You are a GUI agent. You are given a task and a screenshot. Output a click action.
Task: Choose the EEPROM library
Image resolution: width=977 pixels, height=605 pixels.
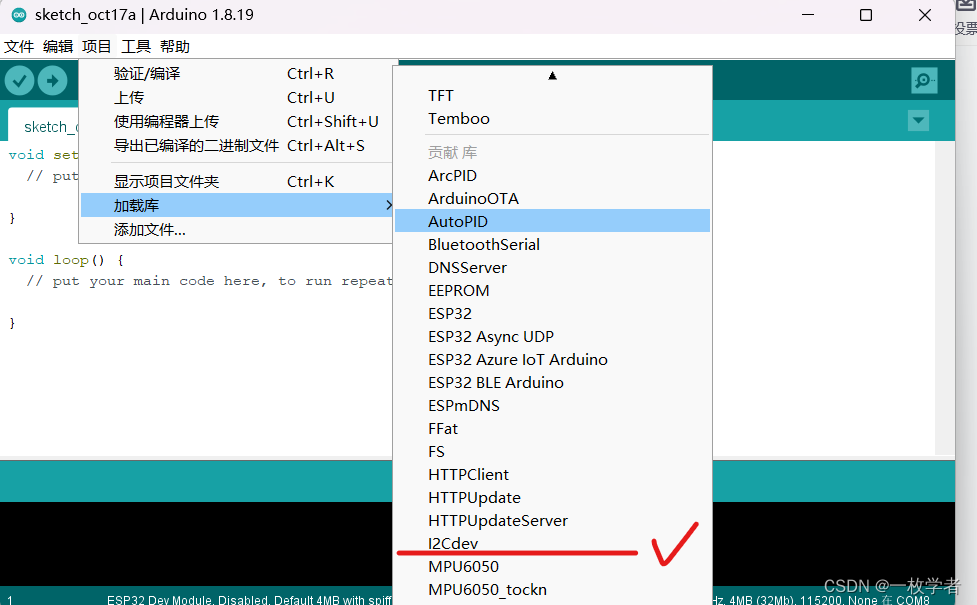point(552,290)
